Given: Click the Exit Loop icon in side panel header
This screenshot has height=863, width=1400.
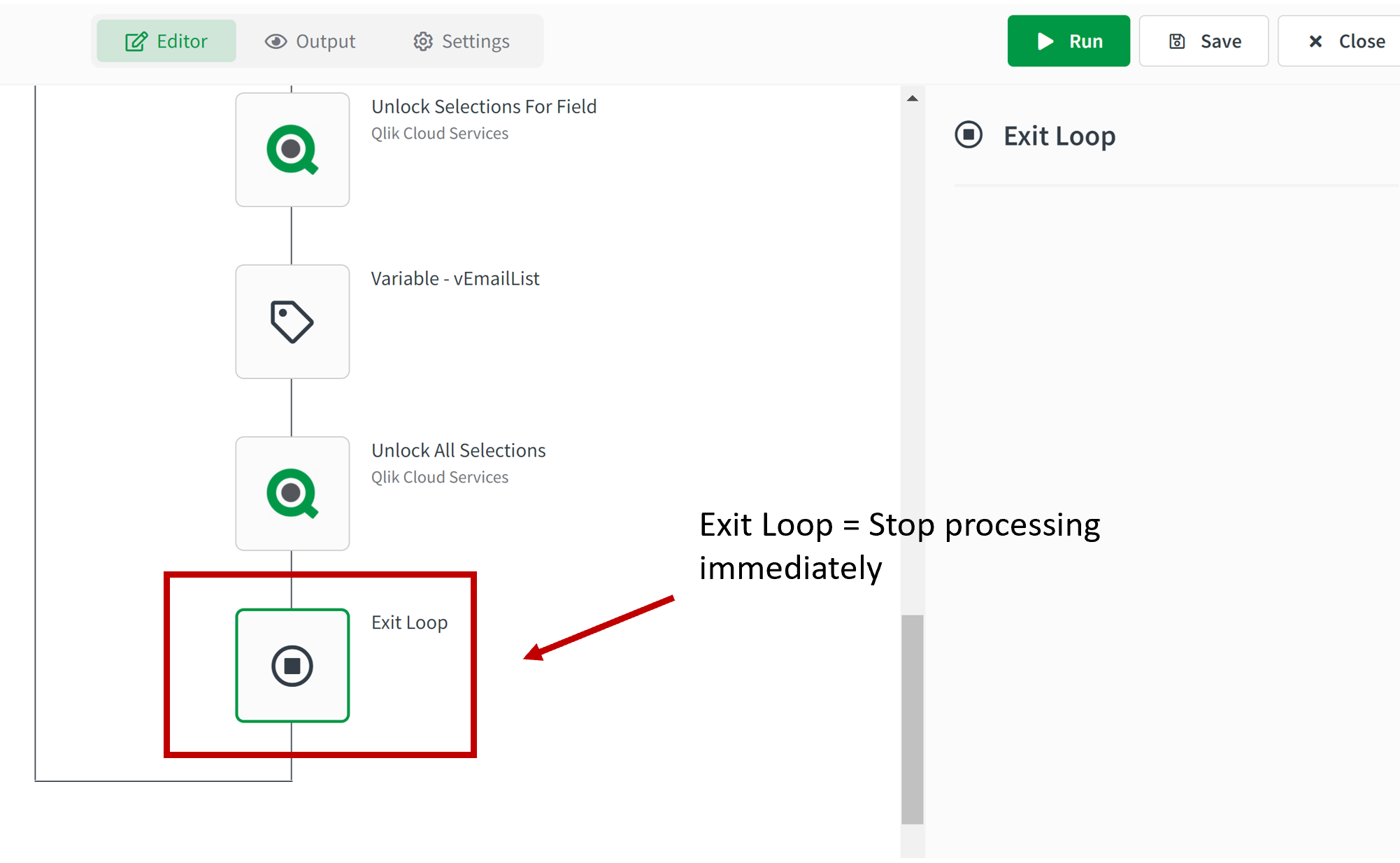Looking at the screenshot, I should [x=969, y=135].
